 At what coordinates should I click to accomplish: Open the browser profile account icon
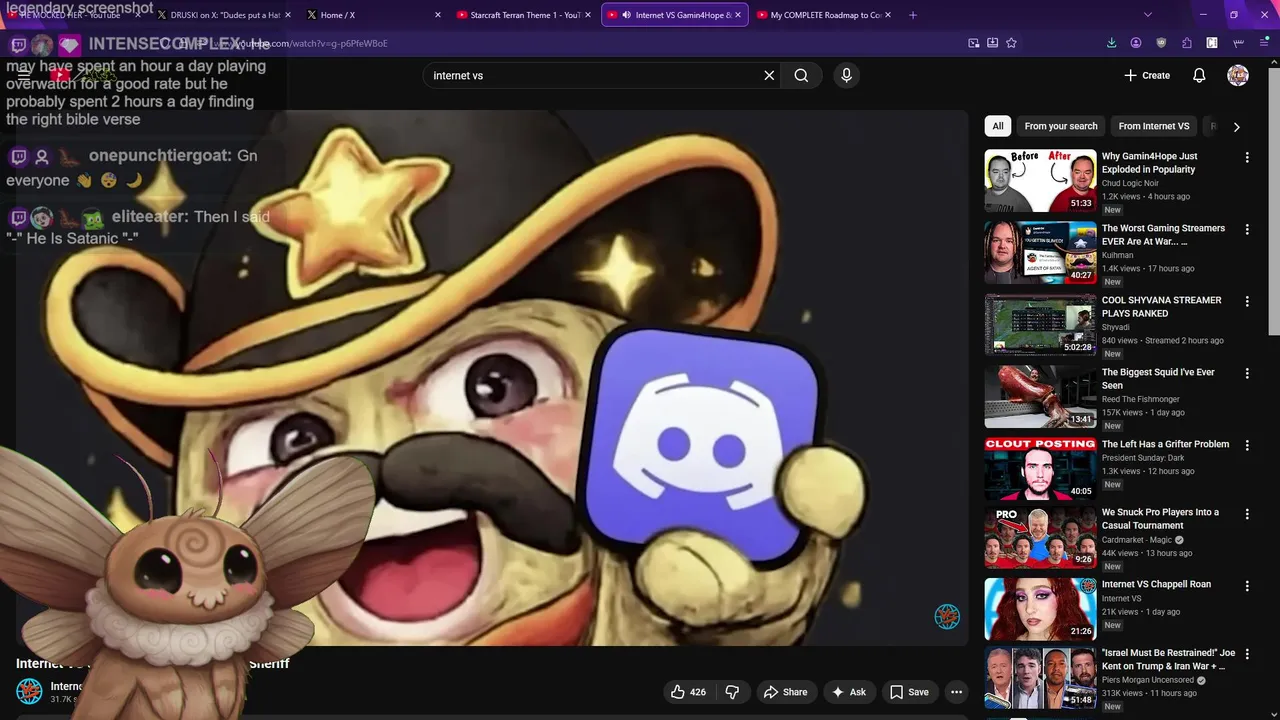(x=1136, y=43)
